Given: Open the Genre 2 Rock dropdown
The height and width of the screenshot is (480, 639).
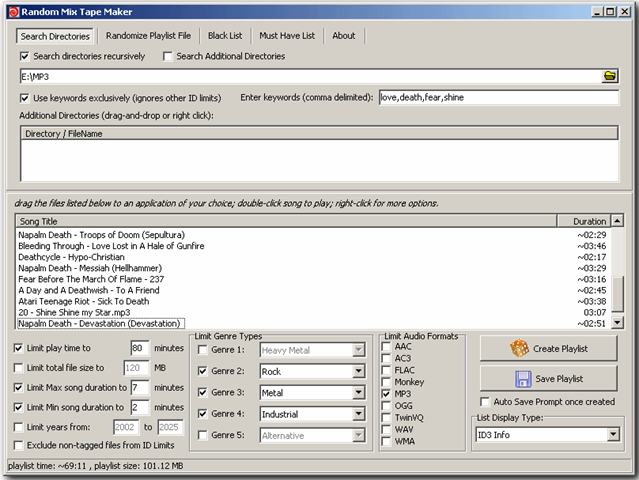Looking at the screenshot, I should click(358, 371).
